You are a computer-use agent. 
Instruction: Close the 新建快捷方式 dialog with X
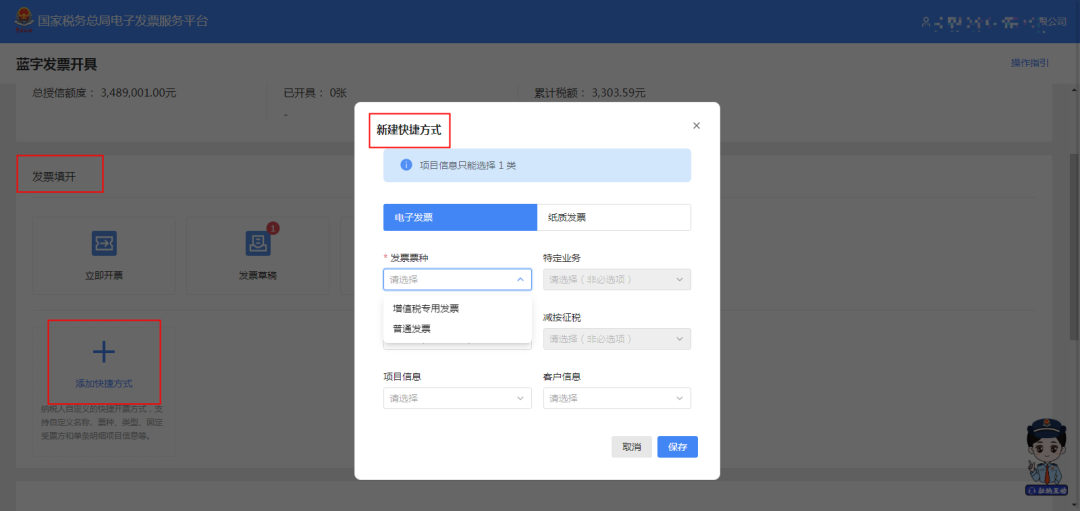[x=696, y=126]
